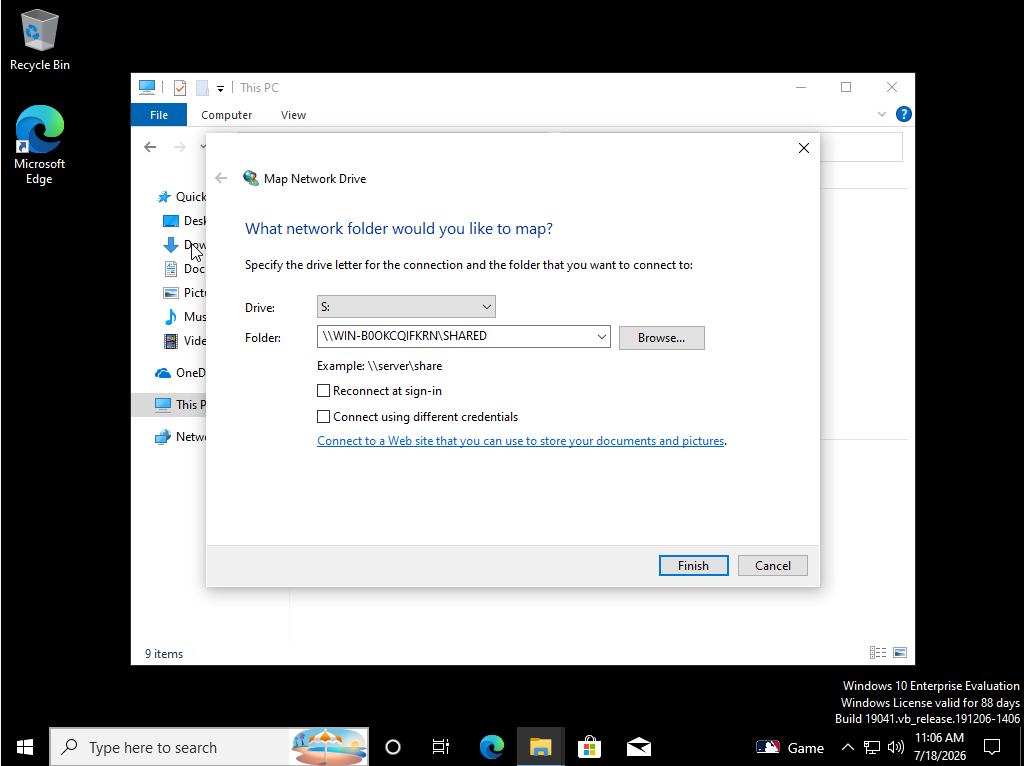This screenshot has width=1024, height=766.
Task: Open network status tray icon
Action: (872, 747)
